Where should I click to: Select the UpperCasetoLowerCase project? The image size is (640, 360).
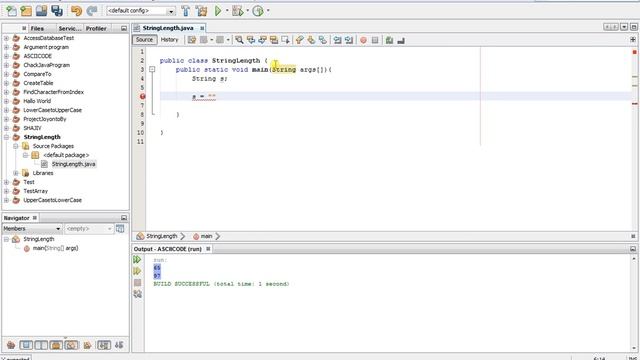pyautogui.click(x=53, y=200)
